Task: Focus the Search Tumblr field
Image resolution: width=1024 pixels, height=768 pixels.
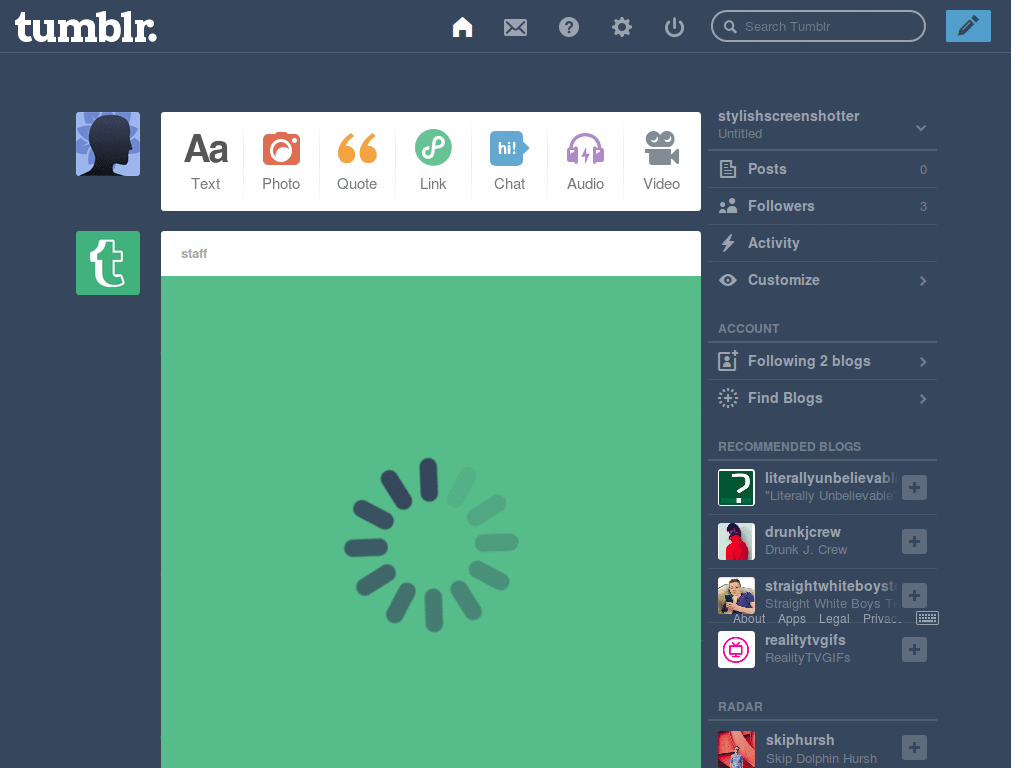Action: click(x=818, y=26)
